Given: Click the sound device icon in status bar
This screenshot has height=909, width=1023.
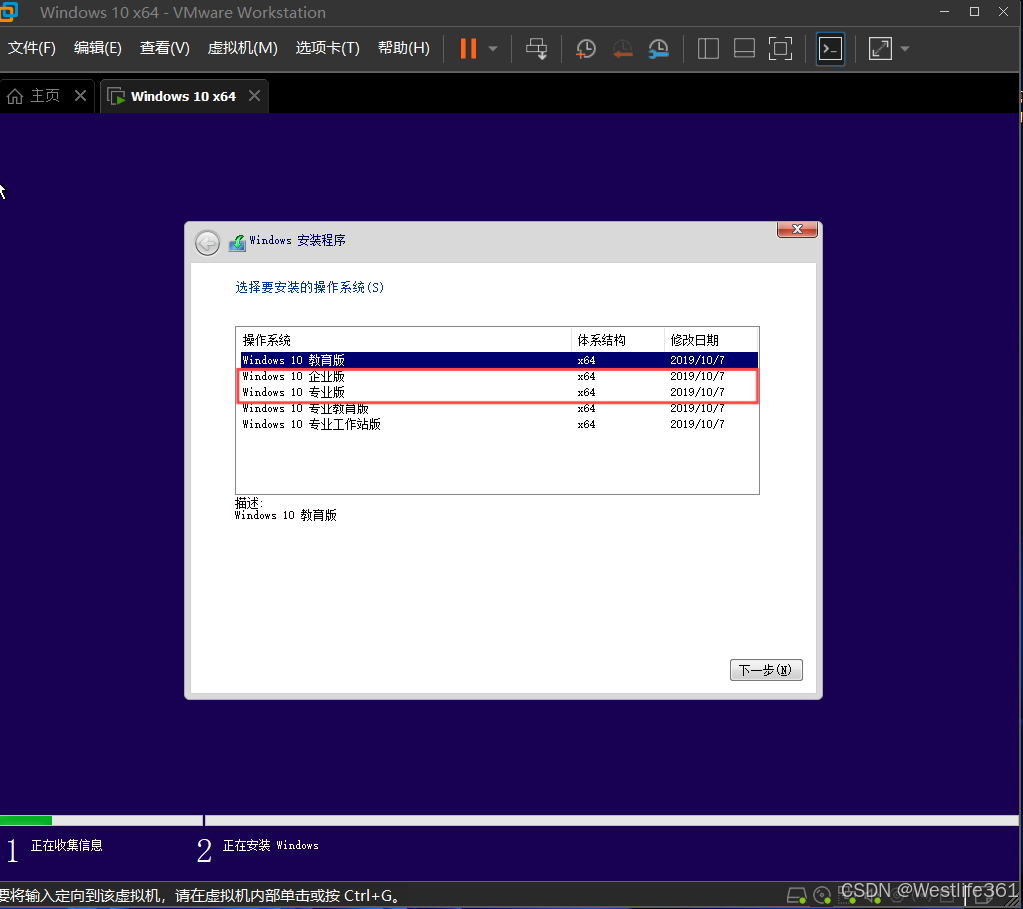Looking at the screenshot, I should click(870, 895).
